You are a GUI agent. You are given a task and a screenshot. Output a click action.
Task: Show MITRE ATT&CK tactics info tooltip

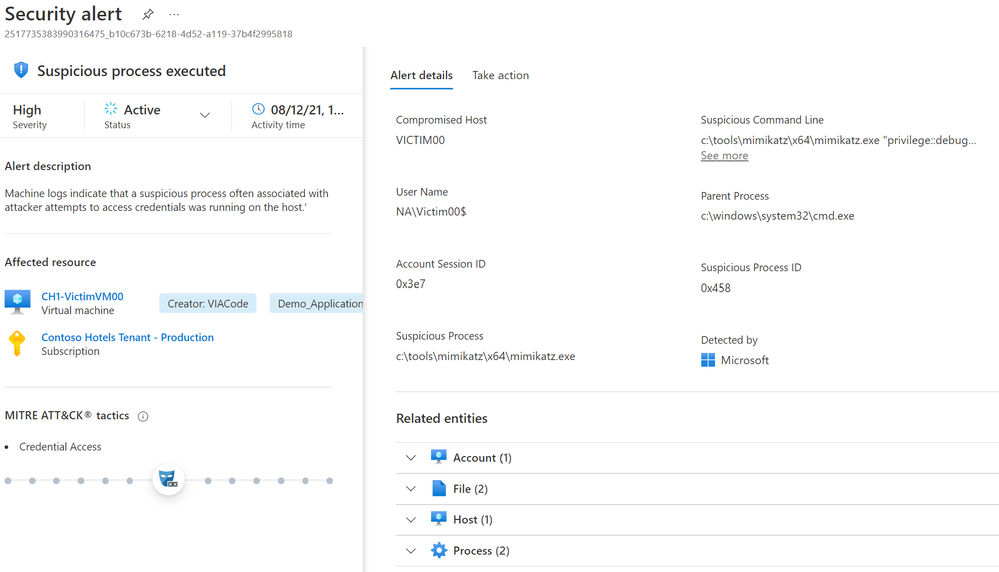pos(143,416)
